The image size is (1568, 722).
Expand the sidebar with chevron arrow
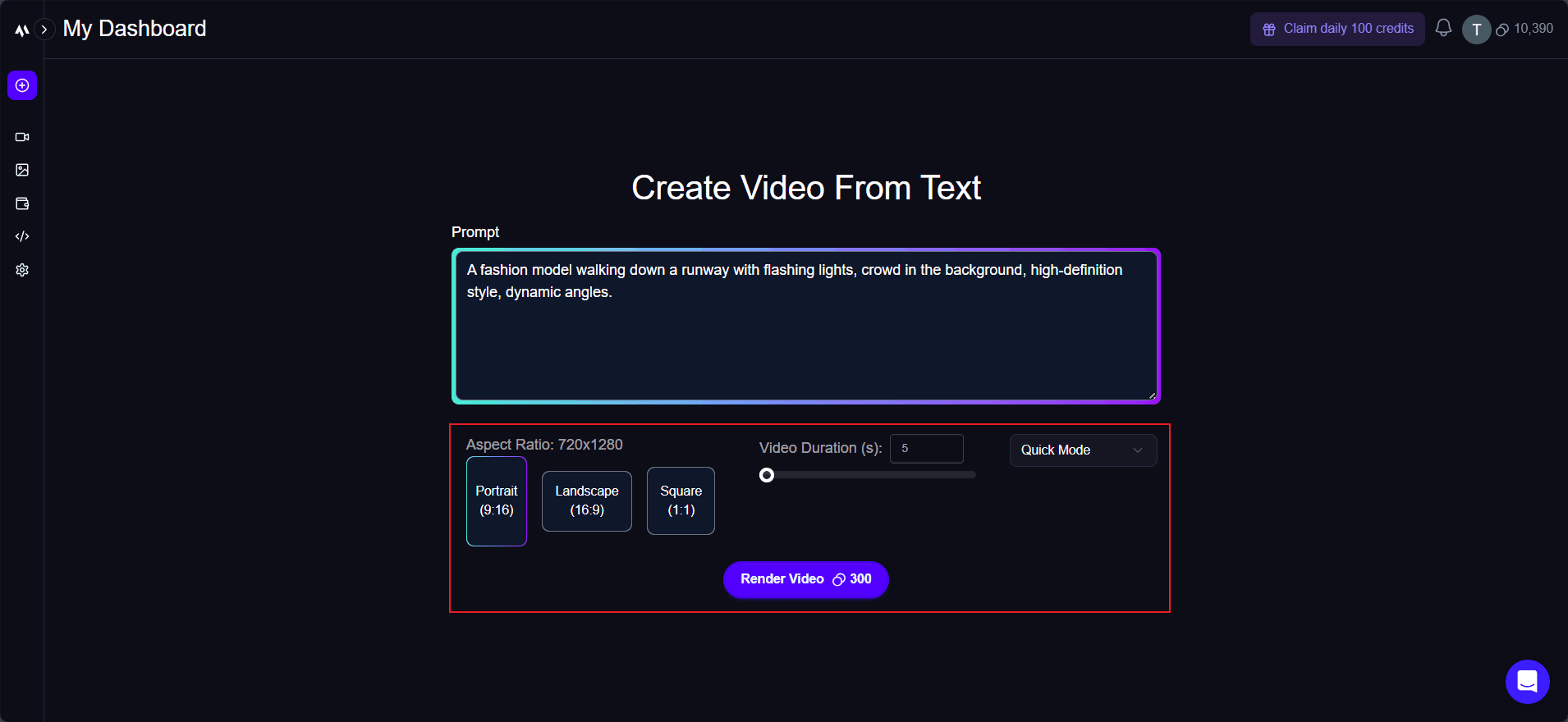pos(44,30)
